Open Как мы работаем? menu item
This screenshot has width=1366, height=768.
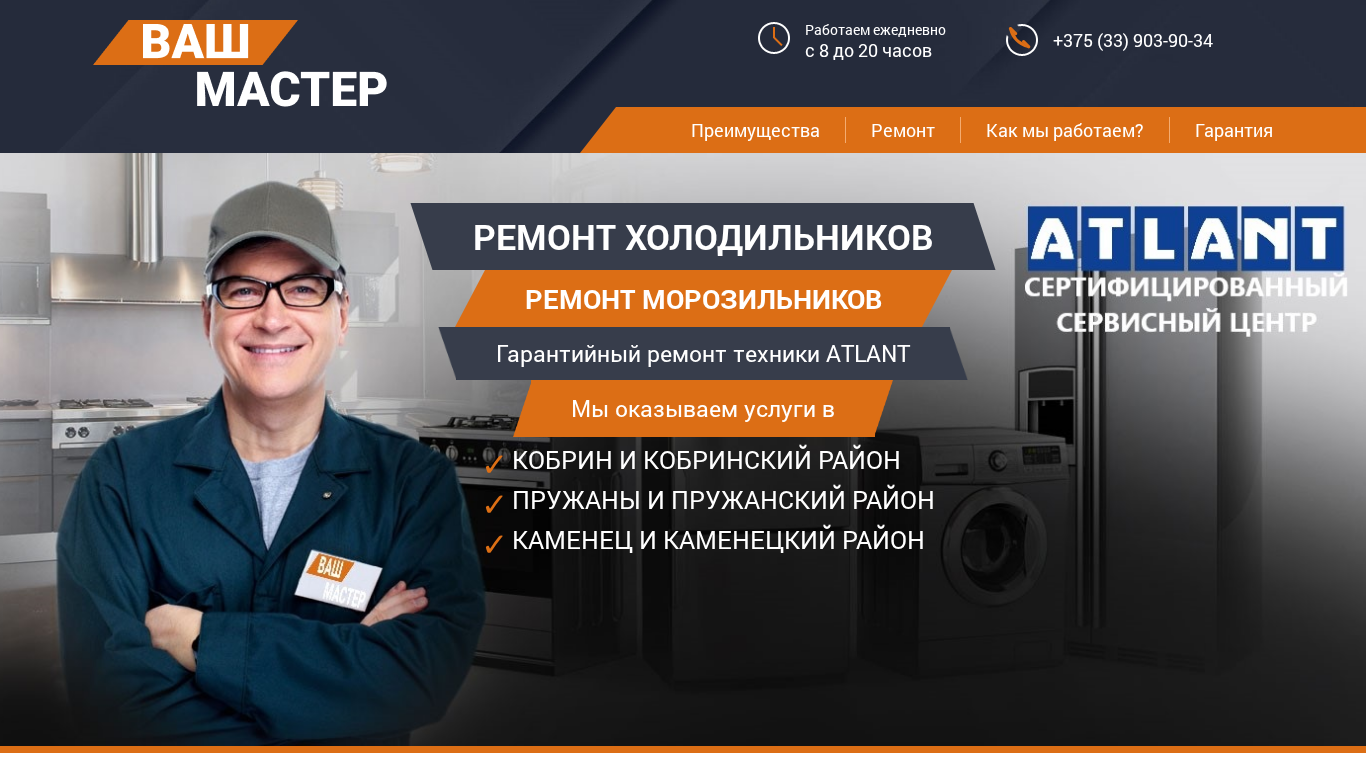(x=1064, y=131)
